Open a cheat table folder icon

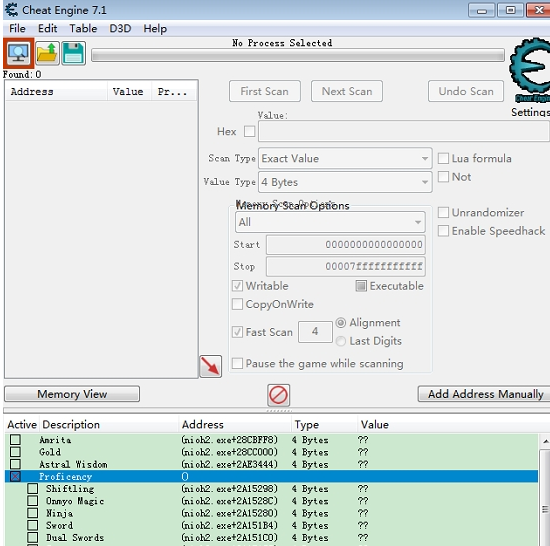[x=47, y=53]
